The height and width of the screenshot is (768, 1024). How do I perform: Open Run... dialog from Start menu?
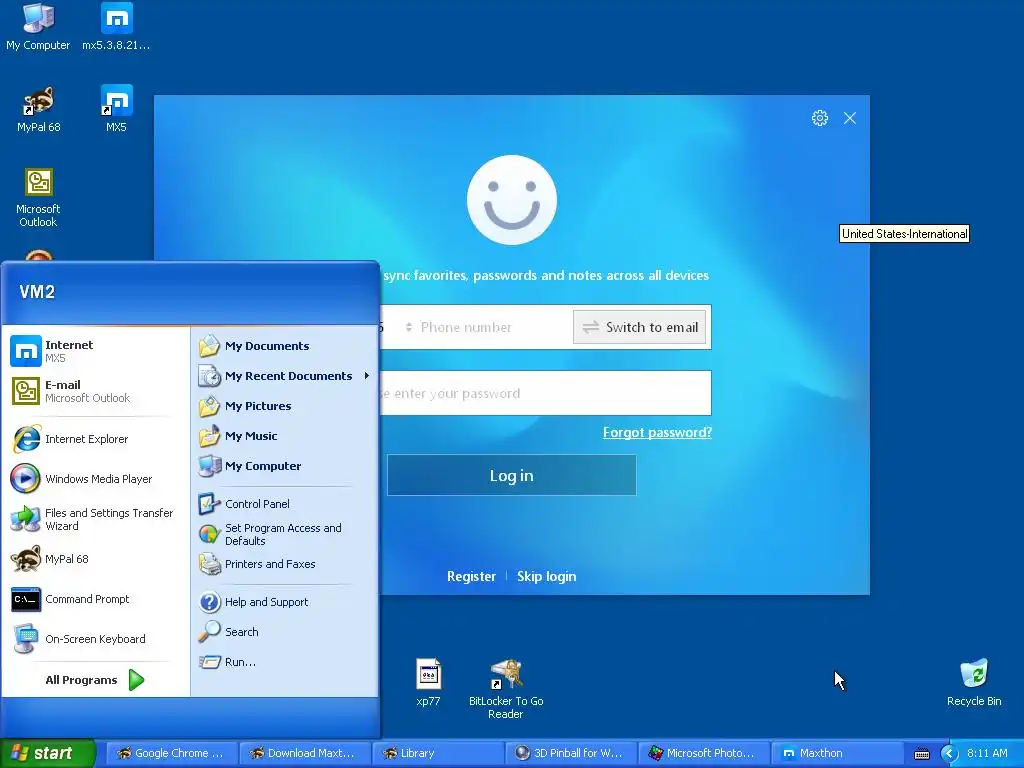click(x=283, y=662)
